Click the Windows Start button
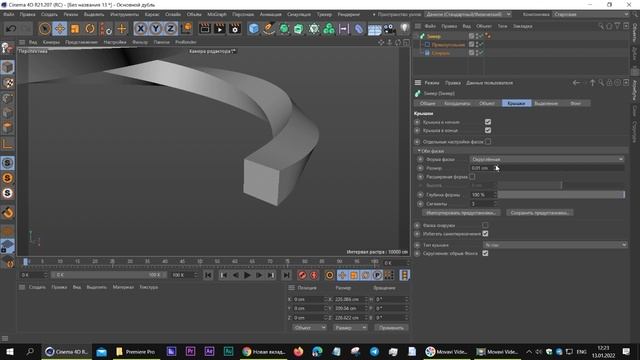 tap(10, 351)
